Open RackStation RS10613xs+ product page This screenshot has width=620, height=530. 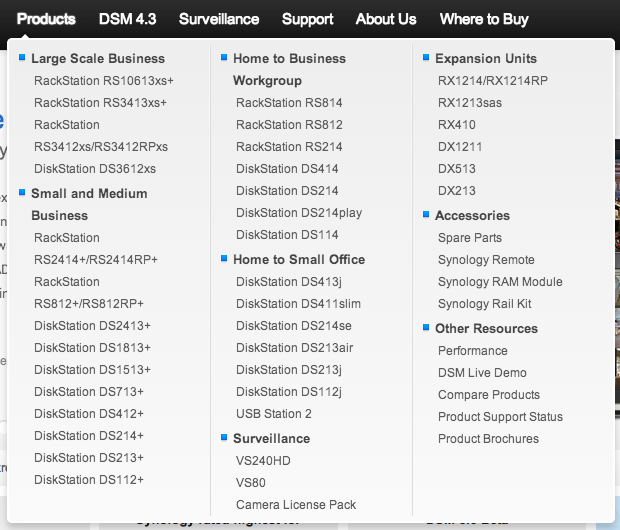point(104,81)
